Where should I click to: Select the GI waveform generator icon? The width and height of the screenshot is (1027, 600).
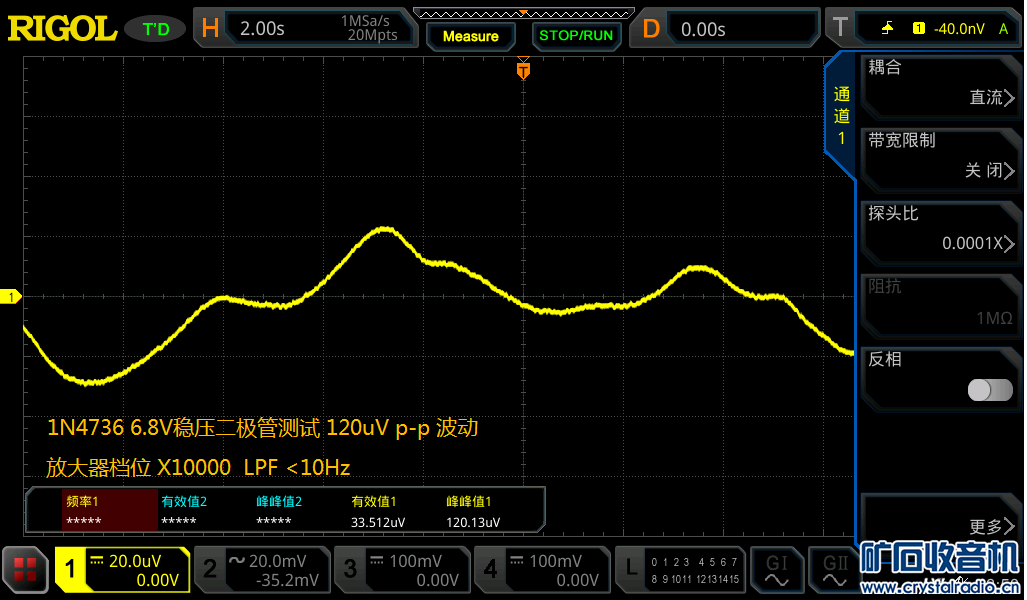coord(777,570)
